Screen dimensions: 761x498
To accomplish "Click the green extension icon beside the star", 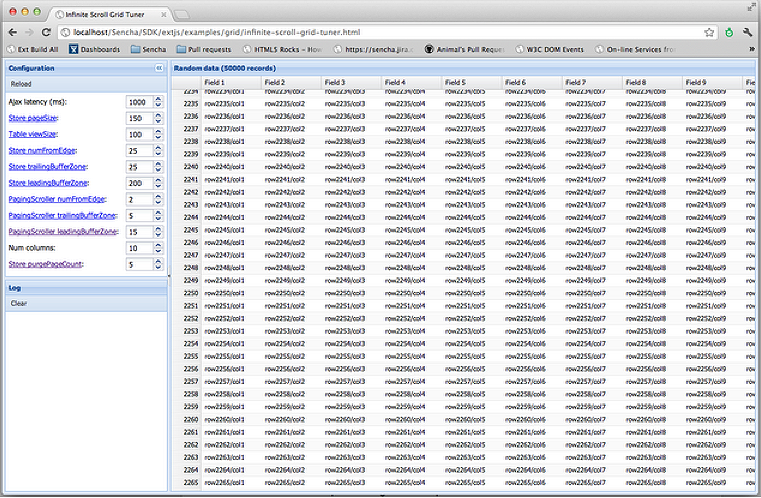I will pos(728,31).
